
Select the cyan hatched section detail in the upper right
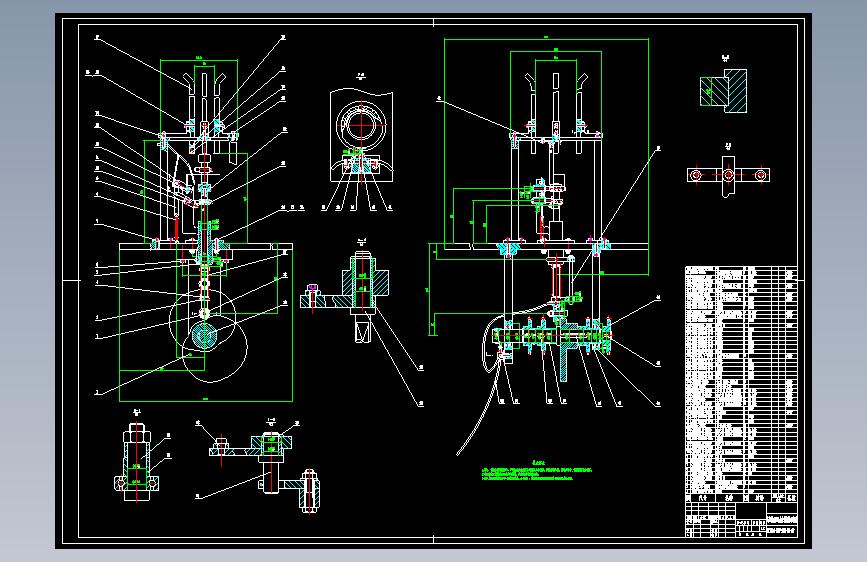click(724, 91)
